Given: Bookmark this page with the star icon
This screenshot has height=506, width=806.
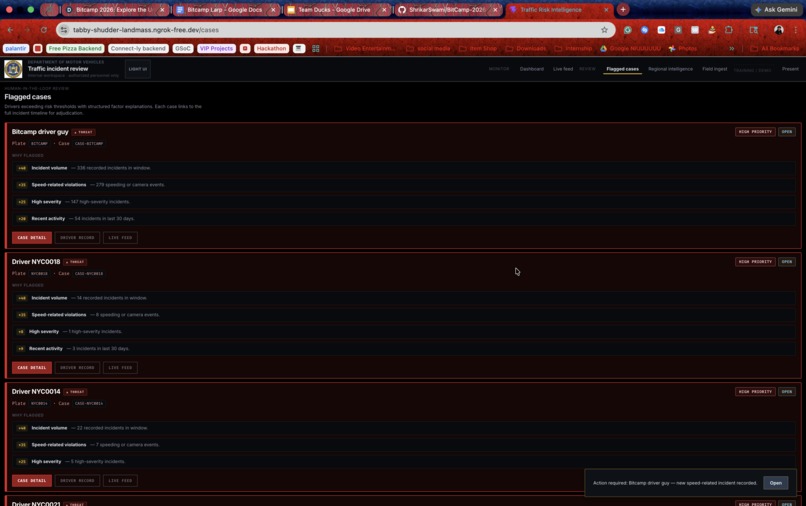Looking at the screenshot, I should 604,30.
